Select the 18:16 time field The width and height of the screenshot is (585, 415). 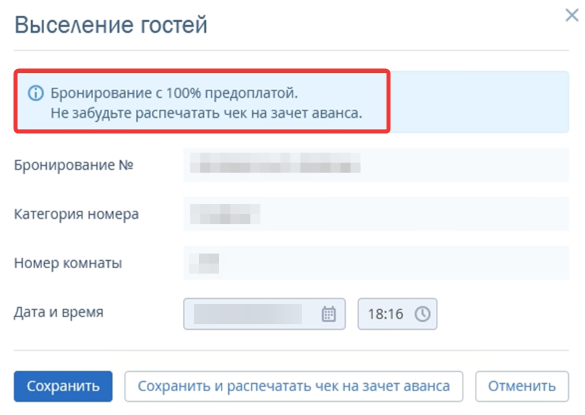(x=397, y=314)
